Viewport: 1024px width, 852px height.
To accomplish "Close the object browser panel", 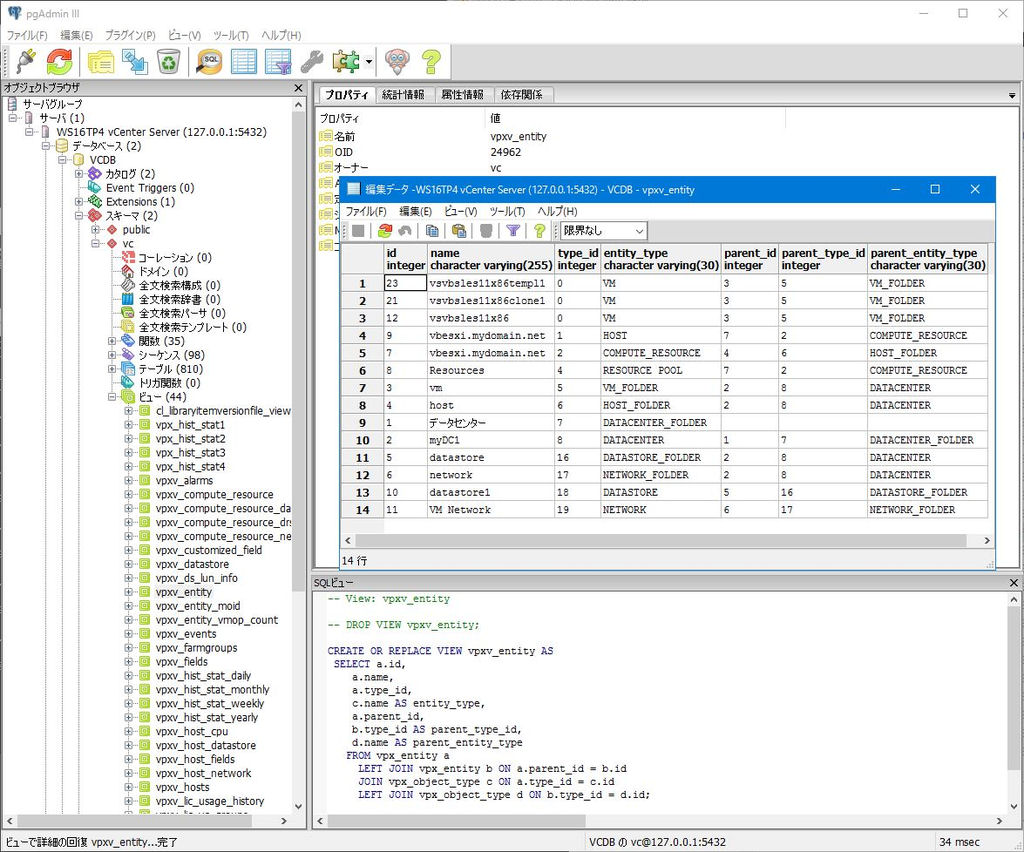I will pos(298,87).
